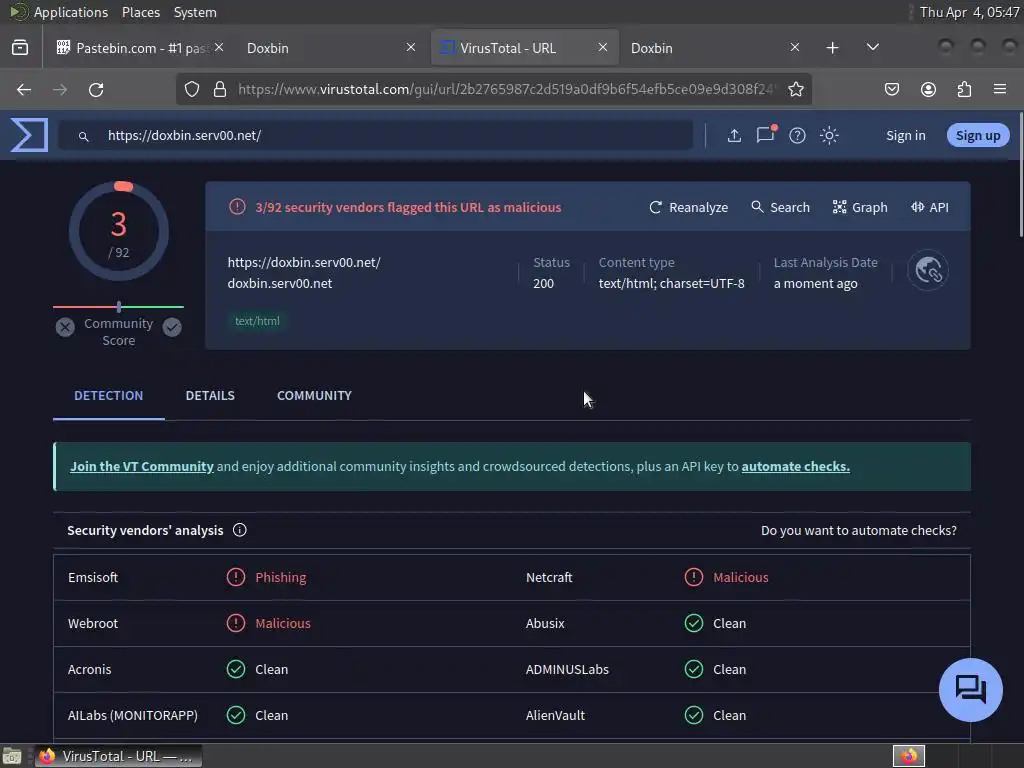Screen dimensions: 1024x768
Task: Click the Emsisoft Phishing warning icon
Action: tap(236, 577)
